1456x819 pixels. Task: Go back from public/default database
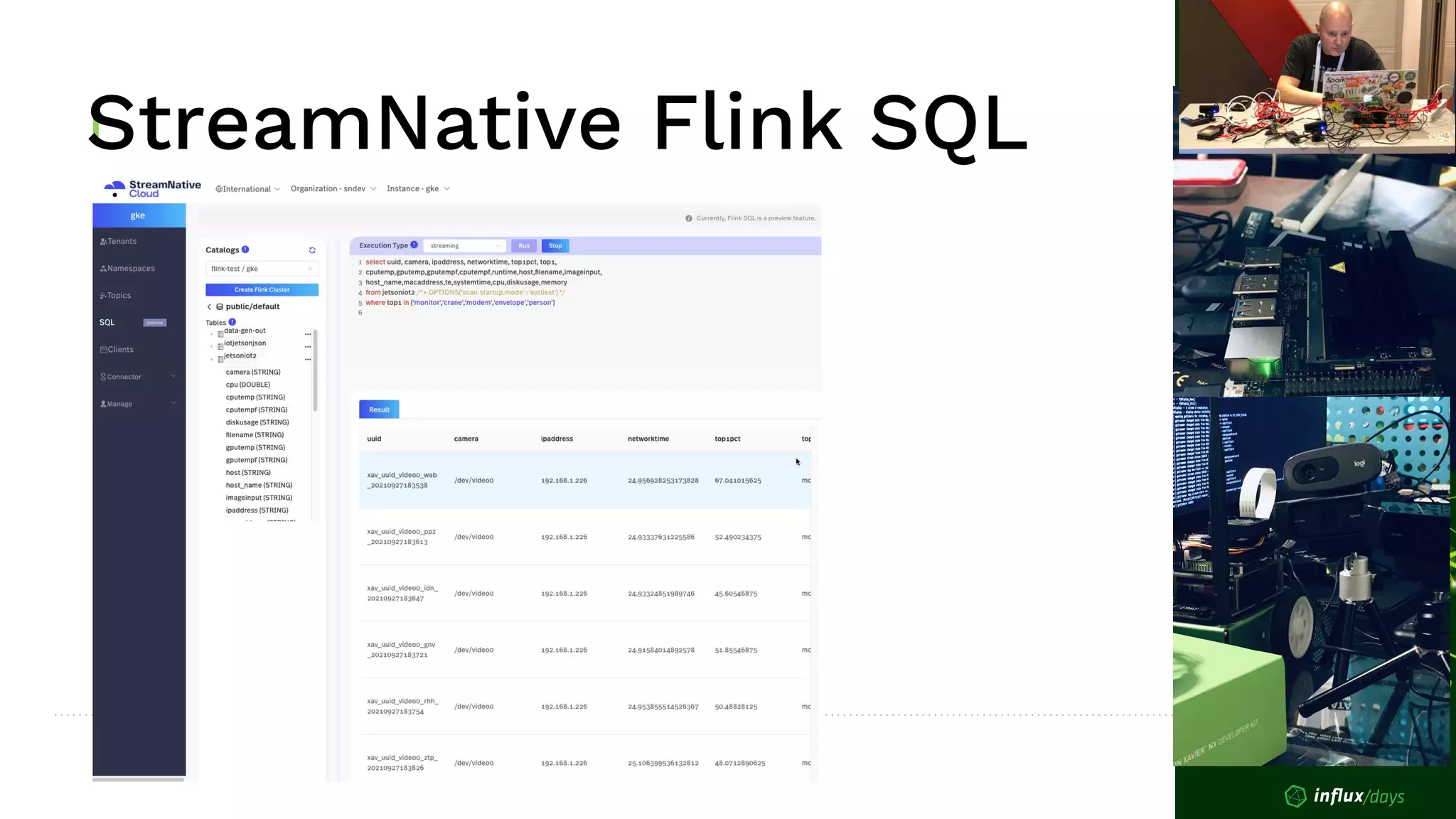point(209,307)
